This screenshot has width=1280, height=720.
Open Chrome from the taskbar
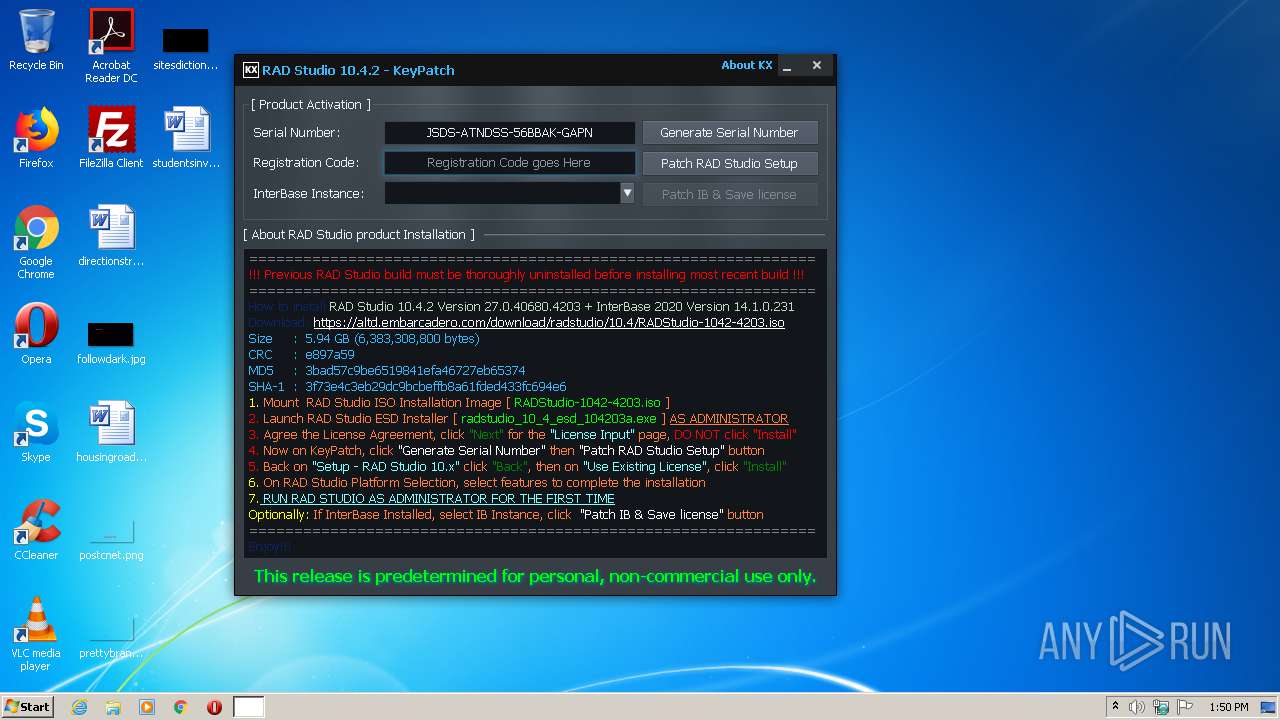pyautogui.click(x=181, y=707)
